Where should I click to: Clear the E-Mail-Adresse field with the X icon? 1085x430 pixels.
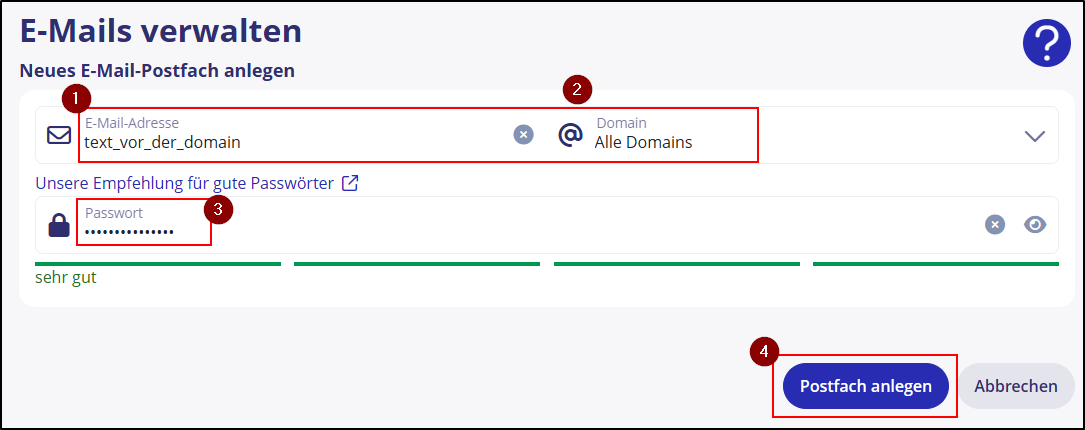(523, 134)
